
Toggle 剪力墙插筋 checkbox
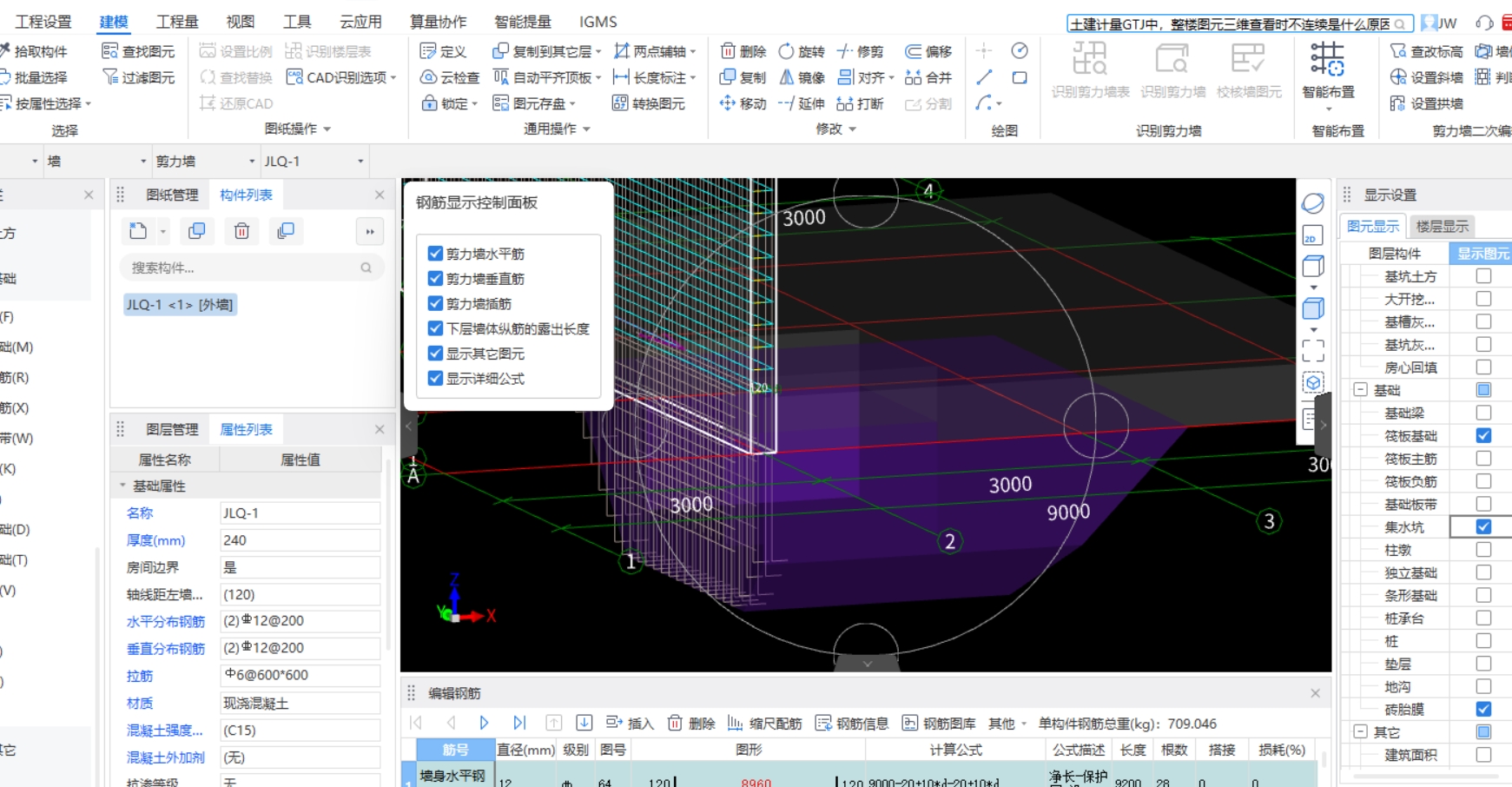pos(435,304)
